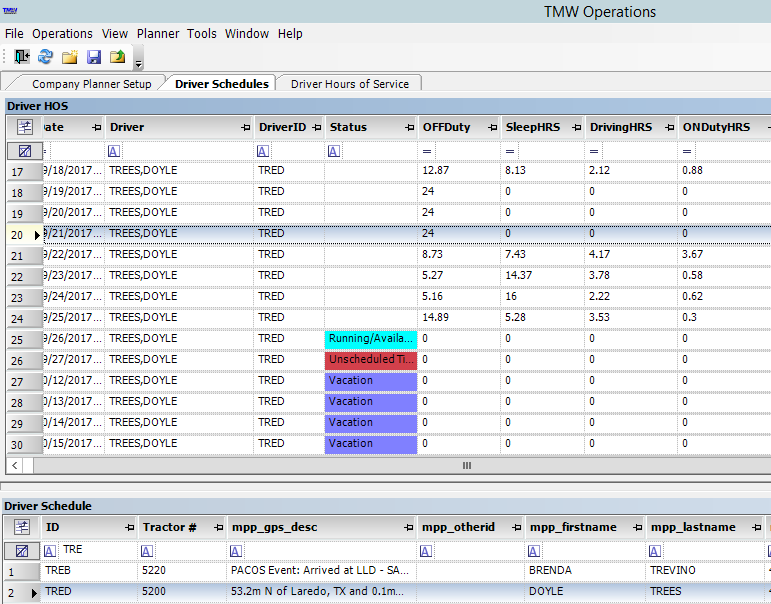
Task: Click Driver HOS grid field chooser icon
Action: [25, 127]
